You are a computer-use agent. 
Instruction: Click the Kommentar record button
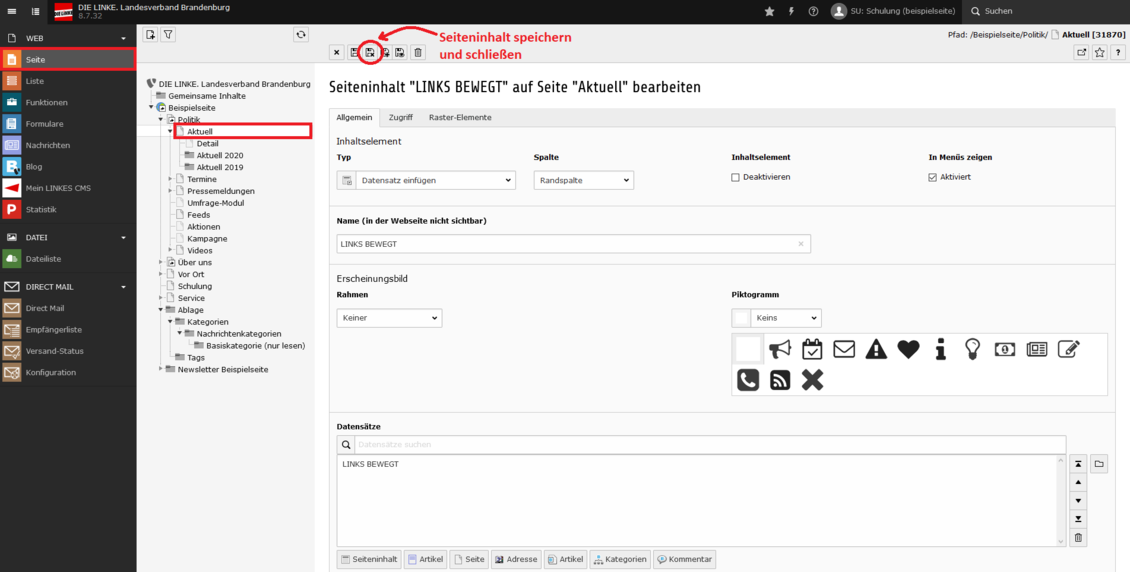point(685,560)
